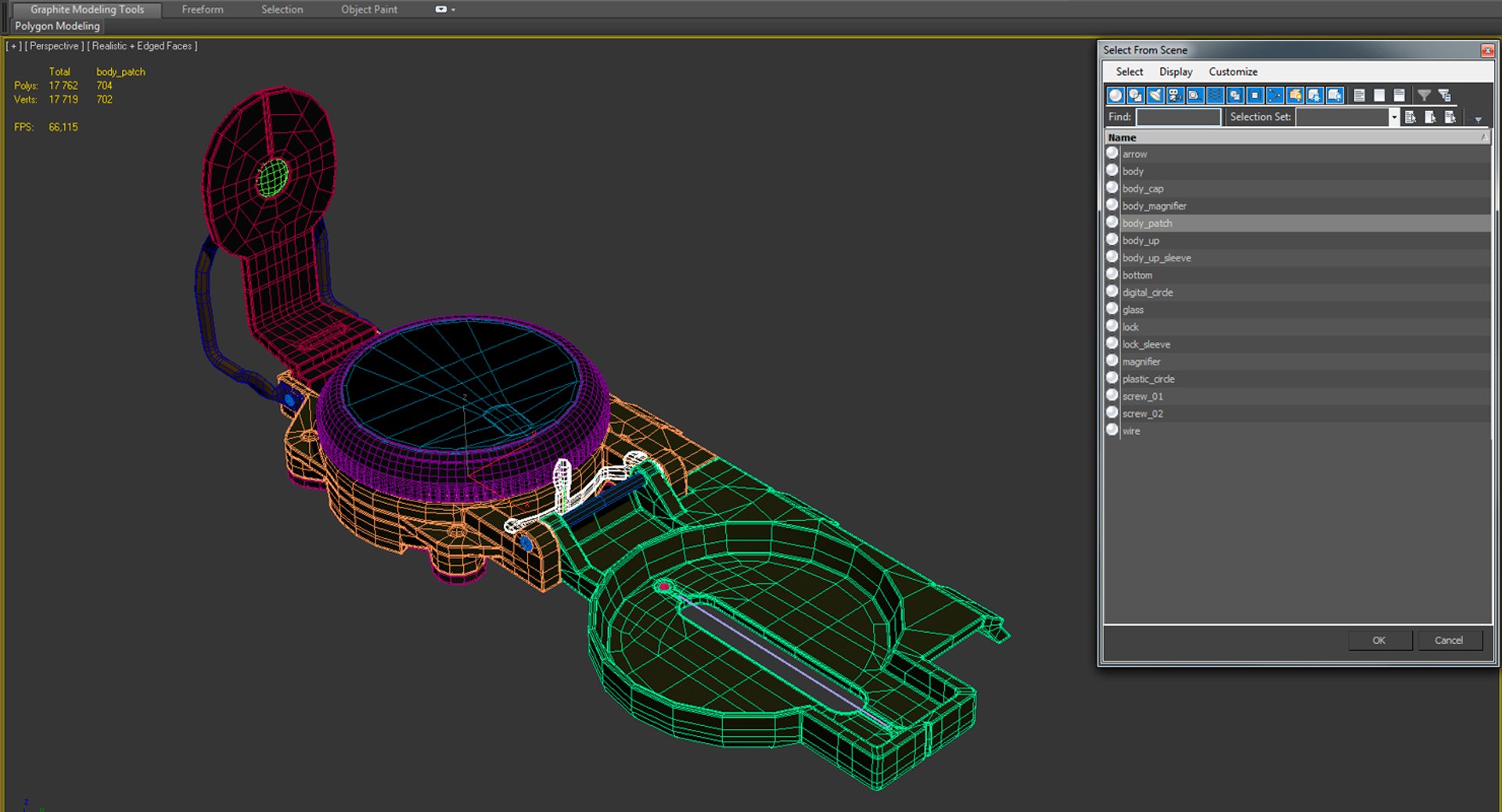Screen dimensions: 1502x812
Task: Click Display Bone Objects icon
Action: click(1275, 95)
